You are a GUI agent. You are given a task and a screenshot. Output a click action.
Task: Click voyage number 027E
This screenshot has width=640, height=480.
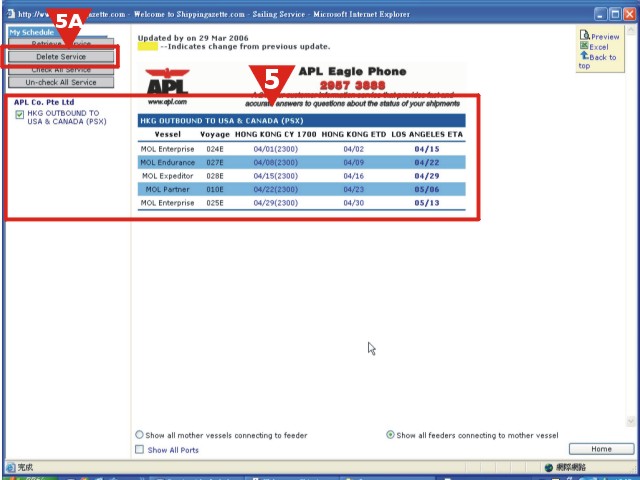(x=215, y=162)
